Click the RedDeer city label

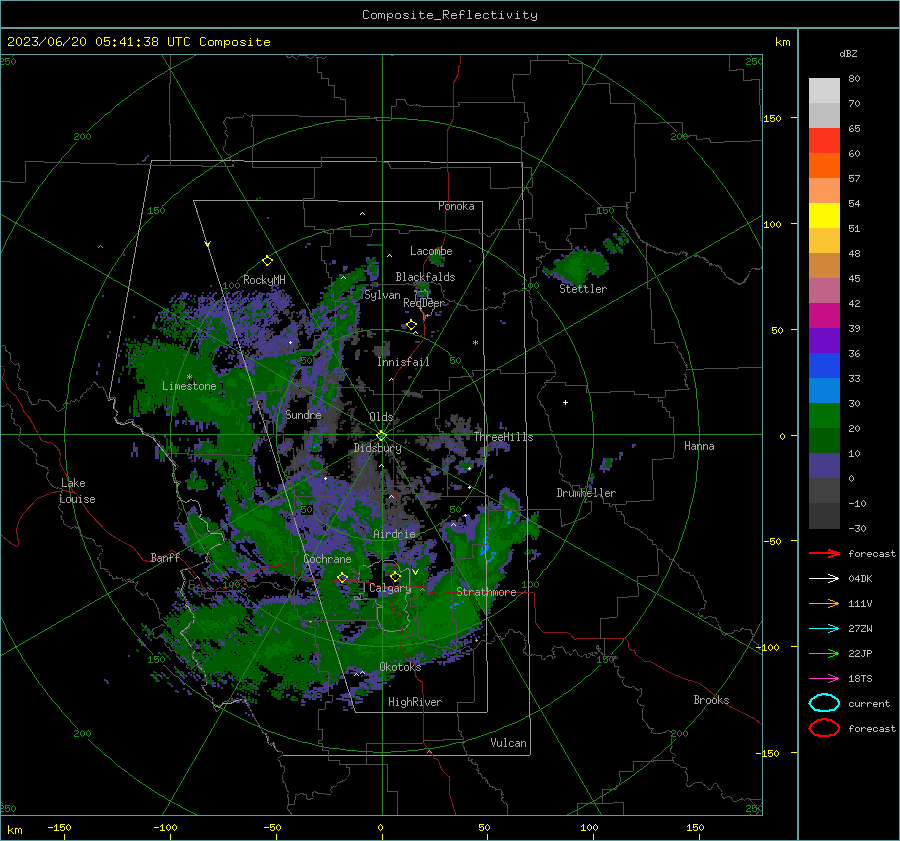click(424, 303)
